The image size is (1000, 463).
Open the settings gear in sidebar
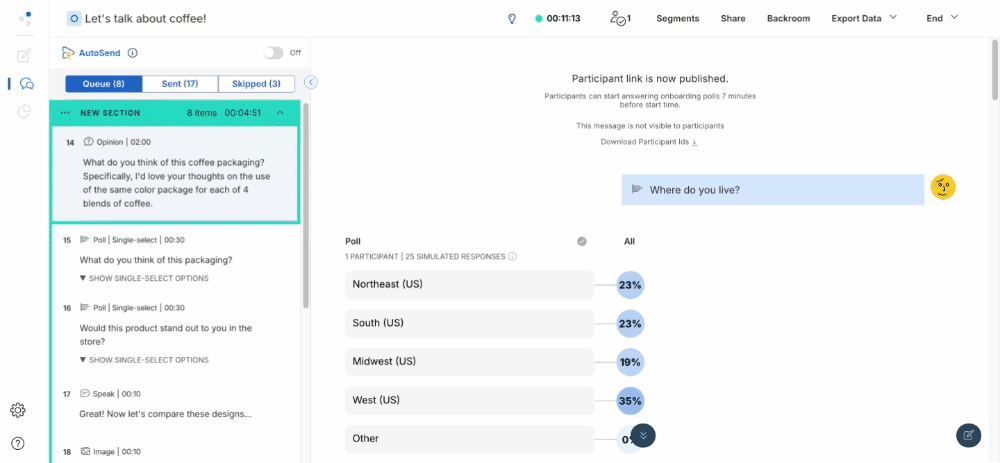(x=18, y=410)
